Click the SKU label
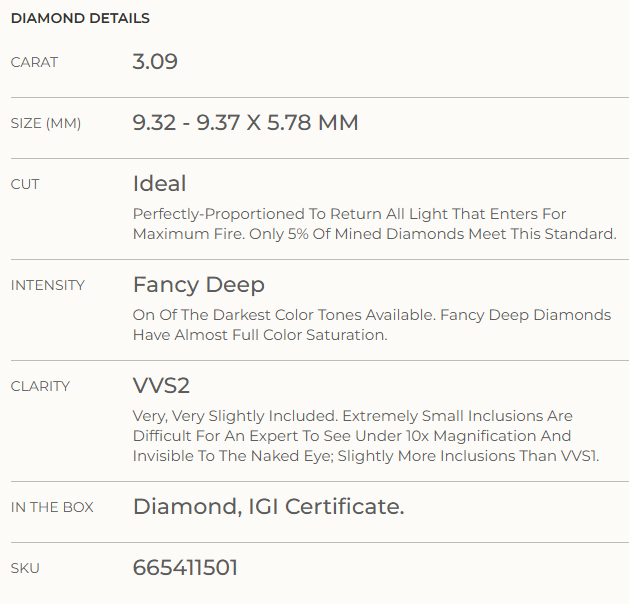Image resolution: width=629 pixels, height=604 pixels. (x=25, y=569)
